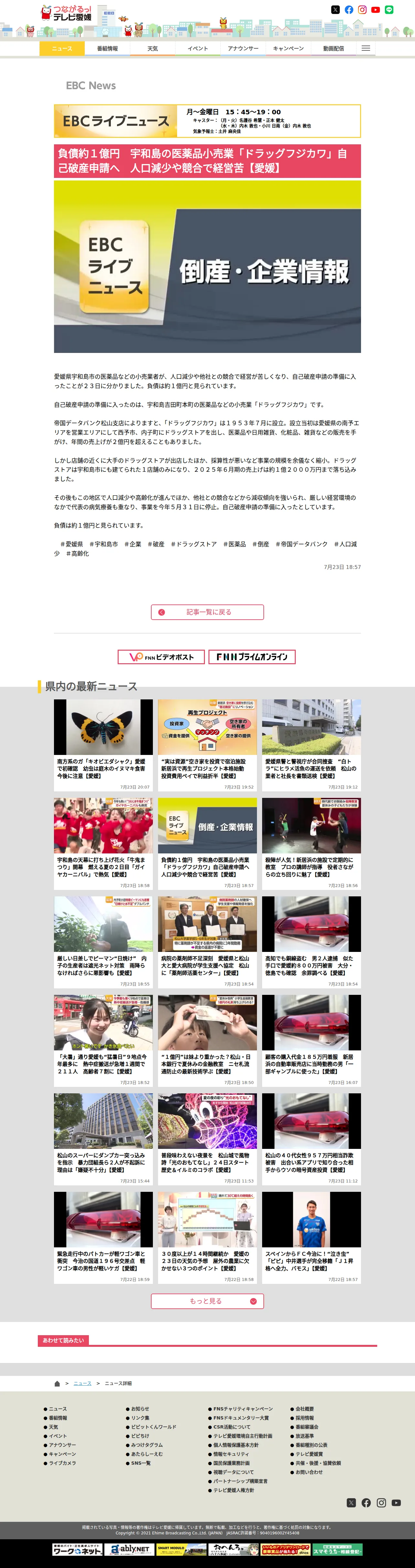The width and height of the screenshot is (415, 1568).
Task: Open the soccer player 中井選手 news thumbnail
Action: point(311,1219)
